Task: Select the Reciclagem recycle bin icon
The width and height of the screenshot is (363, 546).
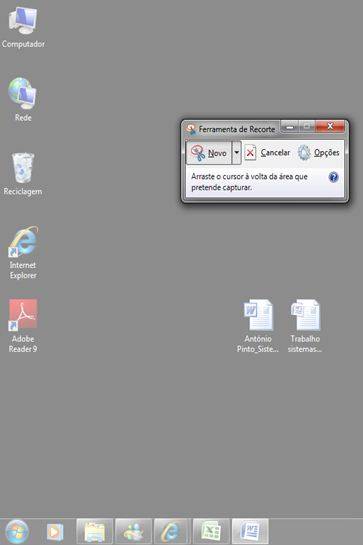Action: pos(23,174)
